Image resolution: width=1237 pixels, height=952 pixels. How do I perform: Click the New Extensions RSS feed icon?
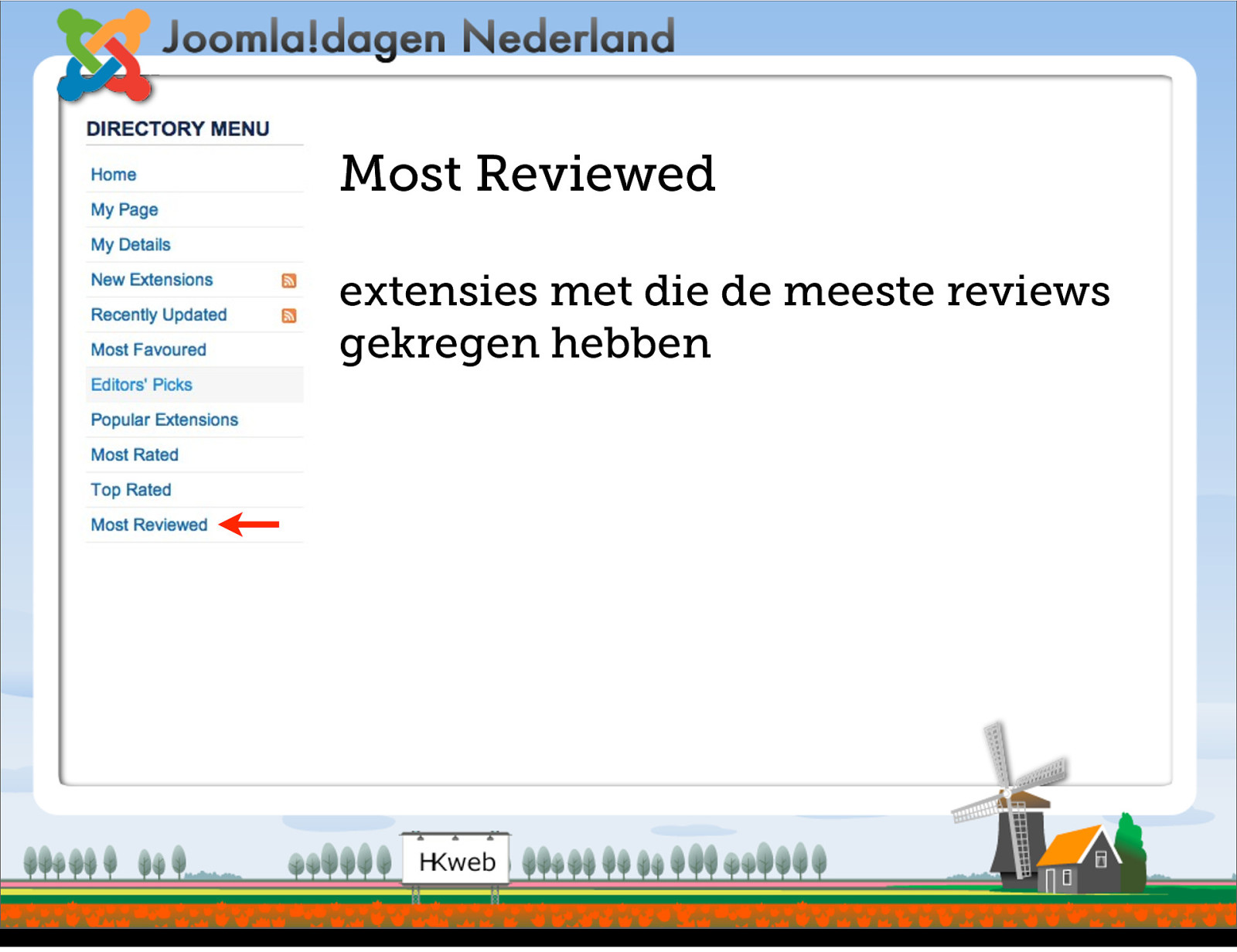pyautogui.click(x=289, y=281)
